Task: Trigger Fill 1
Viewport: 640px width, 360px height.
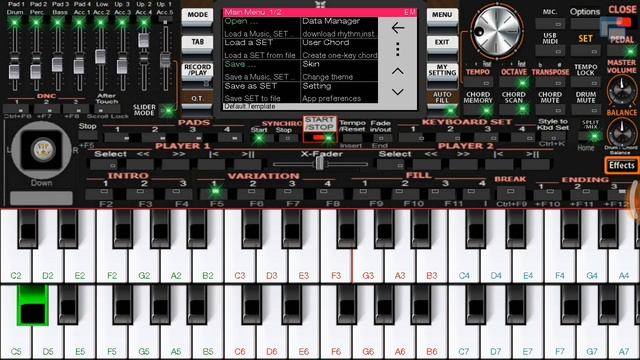Action: [x=364, y=192]
